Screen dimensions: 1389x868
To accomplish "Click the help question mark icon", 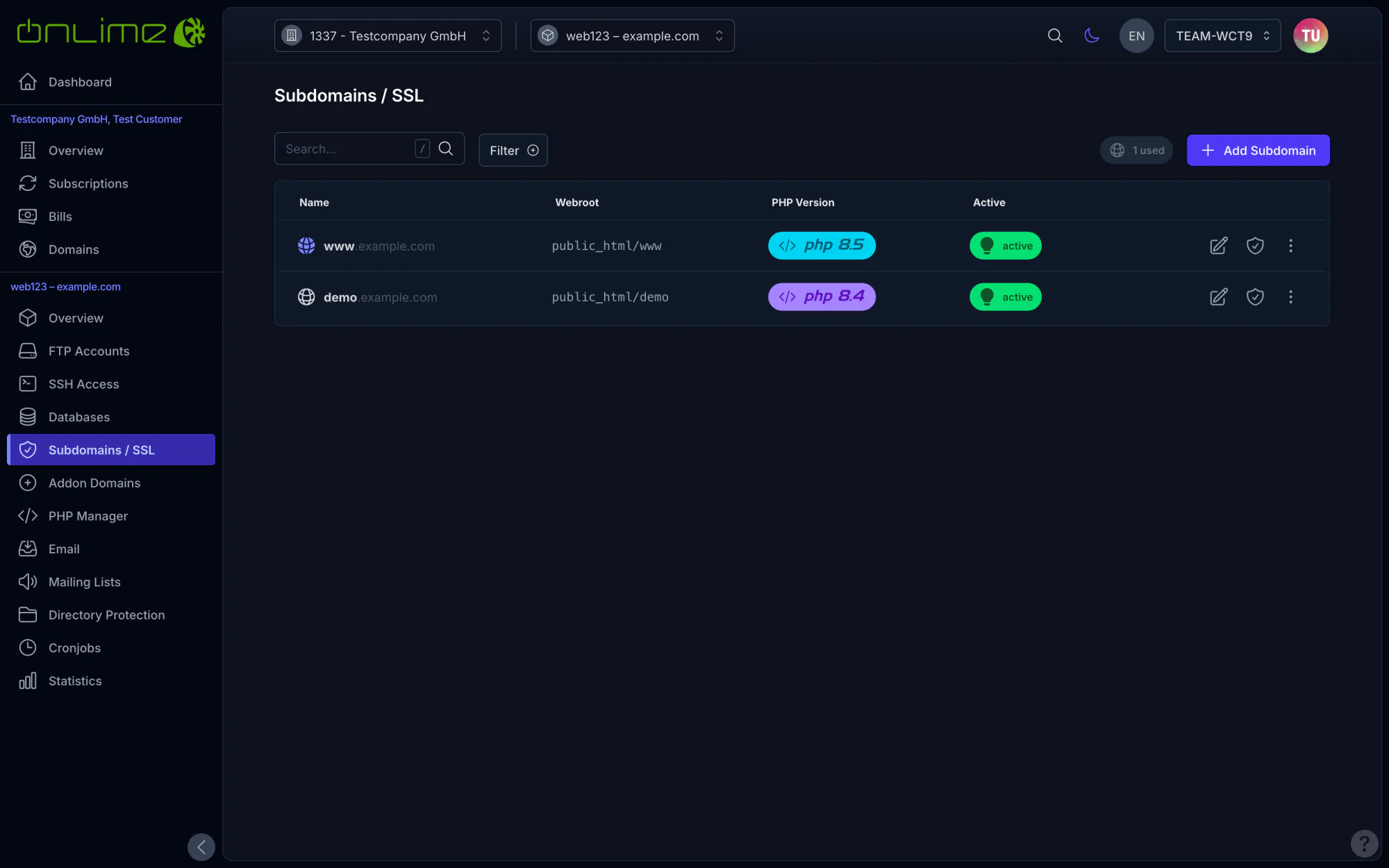I will [1364, 844].
